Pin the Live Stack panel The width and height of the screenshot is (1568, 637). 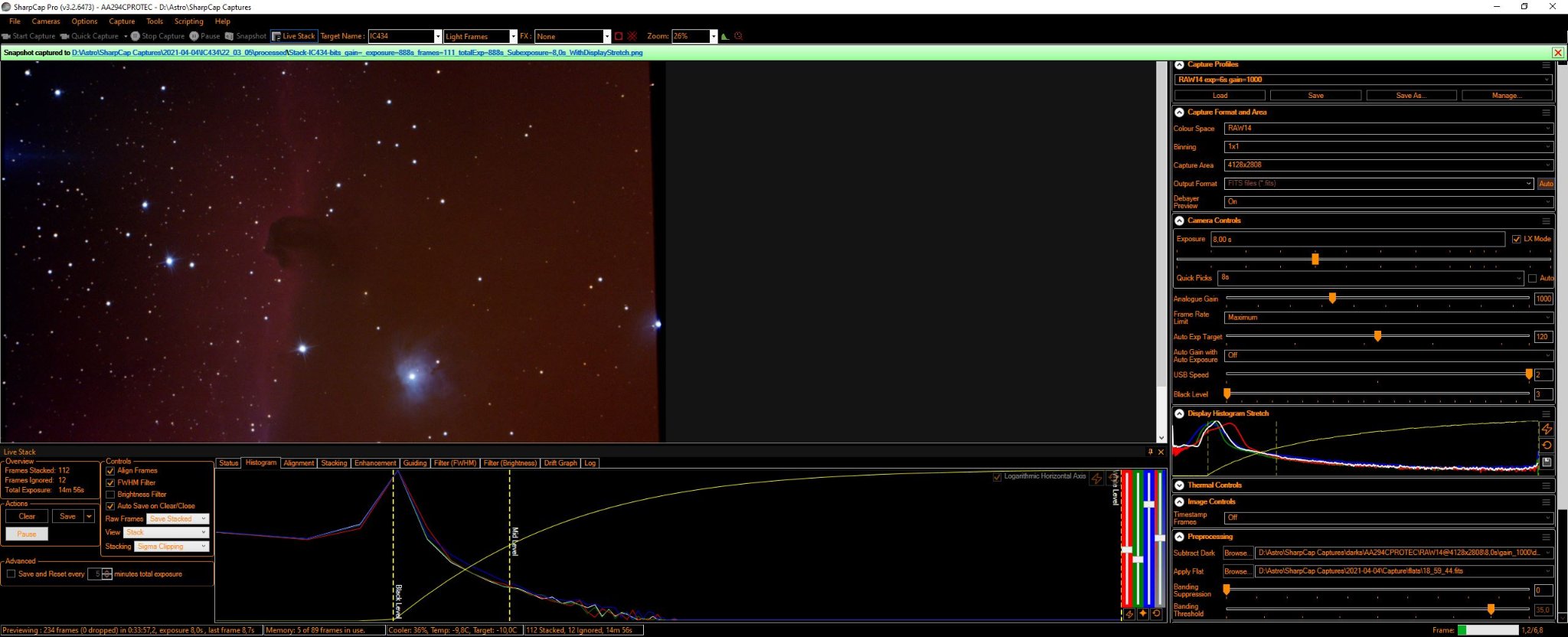pyautogui.click(x=1150, y=452)
